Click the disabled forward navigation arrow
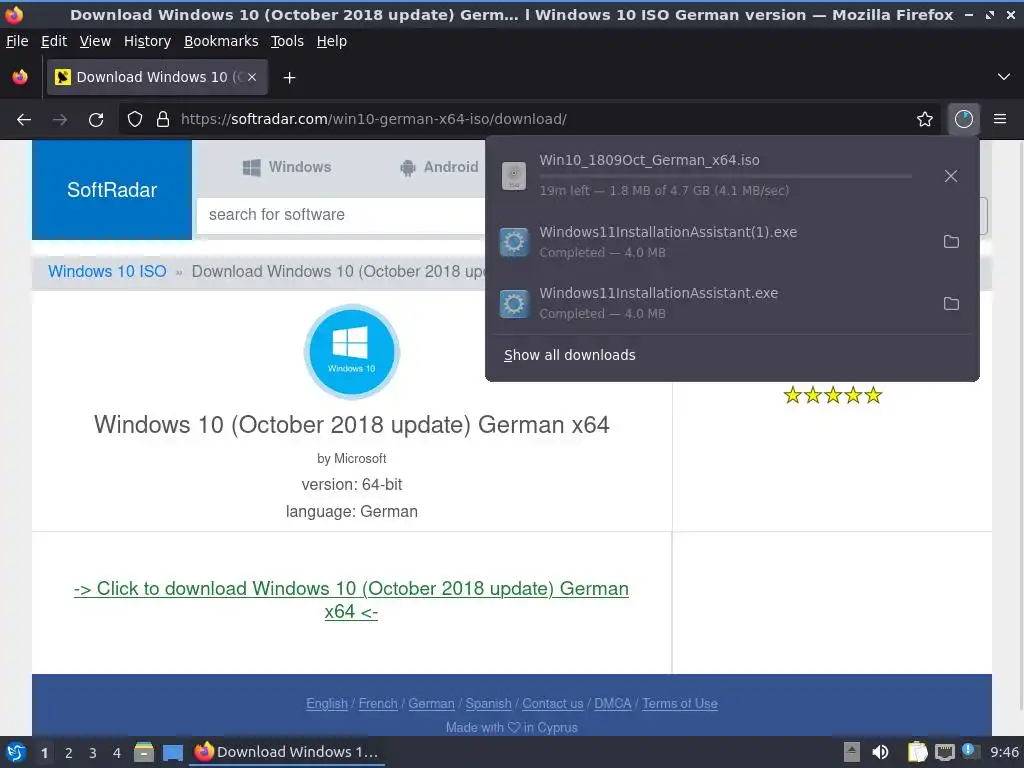This screenshot has width=1024, height=768. pos(60,120)
